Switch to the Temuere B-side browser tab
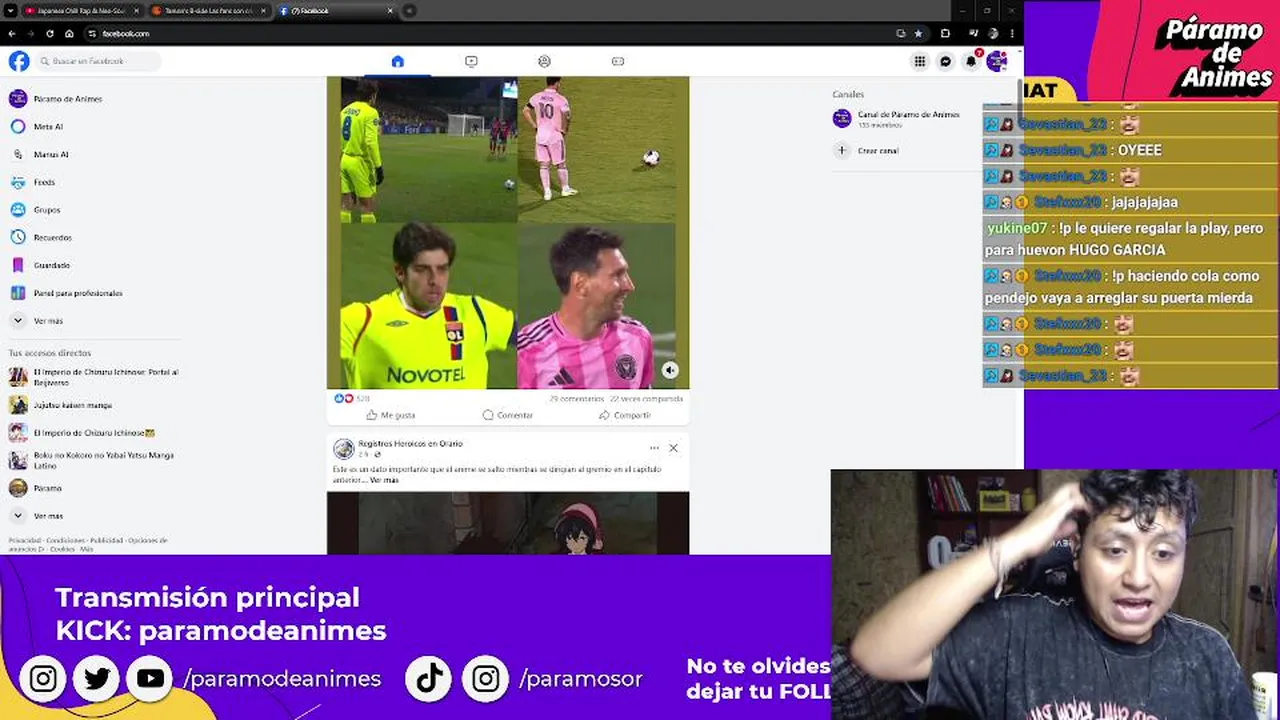Viewport: 1280px width, 720px height. (x=209, y=10)
